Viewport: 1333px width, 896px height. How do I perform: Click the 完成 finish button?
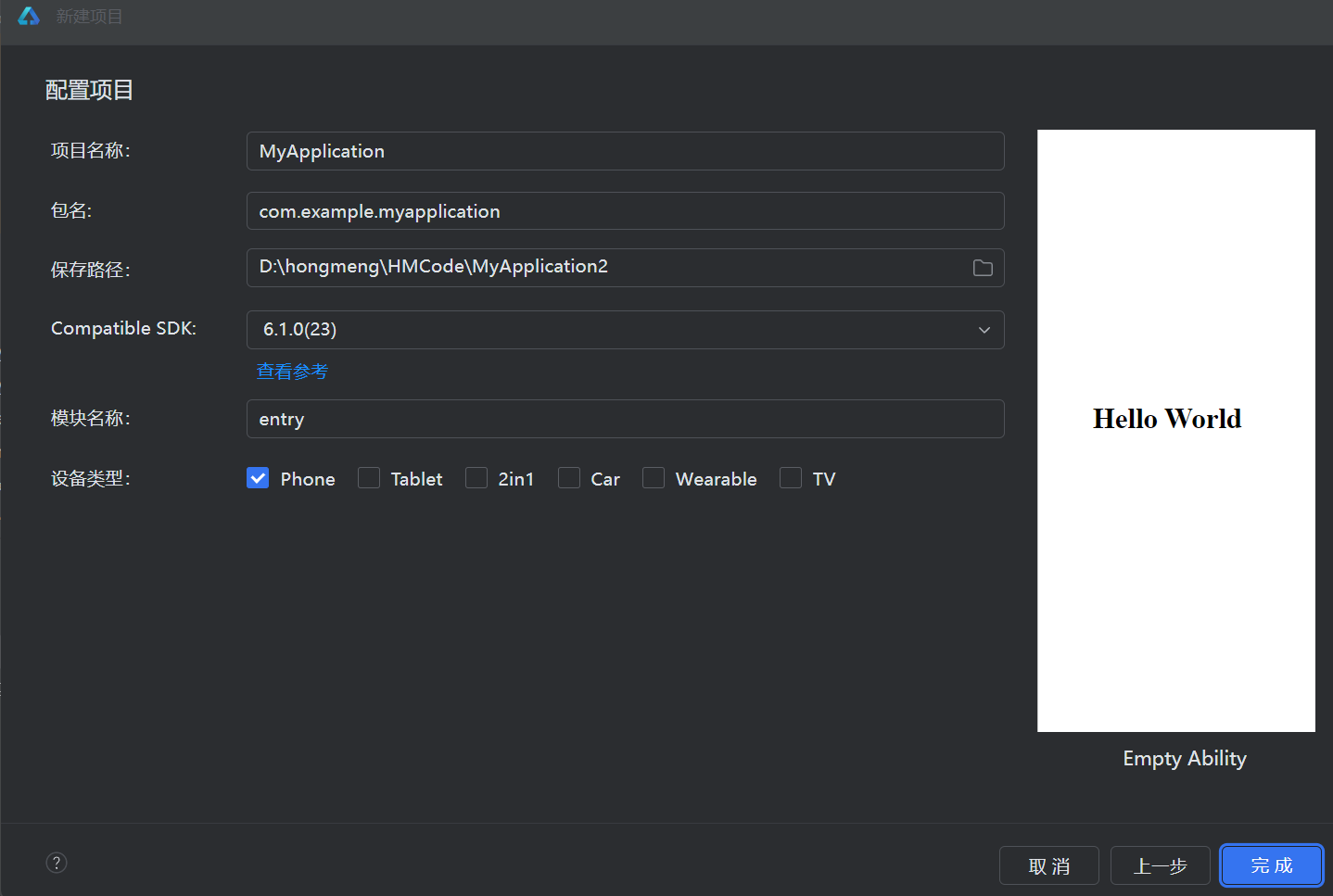[x=1272, y=865]
